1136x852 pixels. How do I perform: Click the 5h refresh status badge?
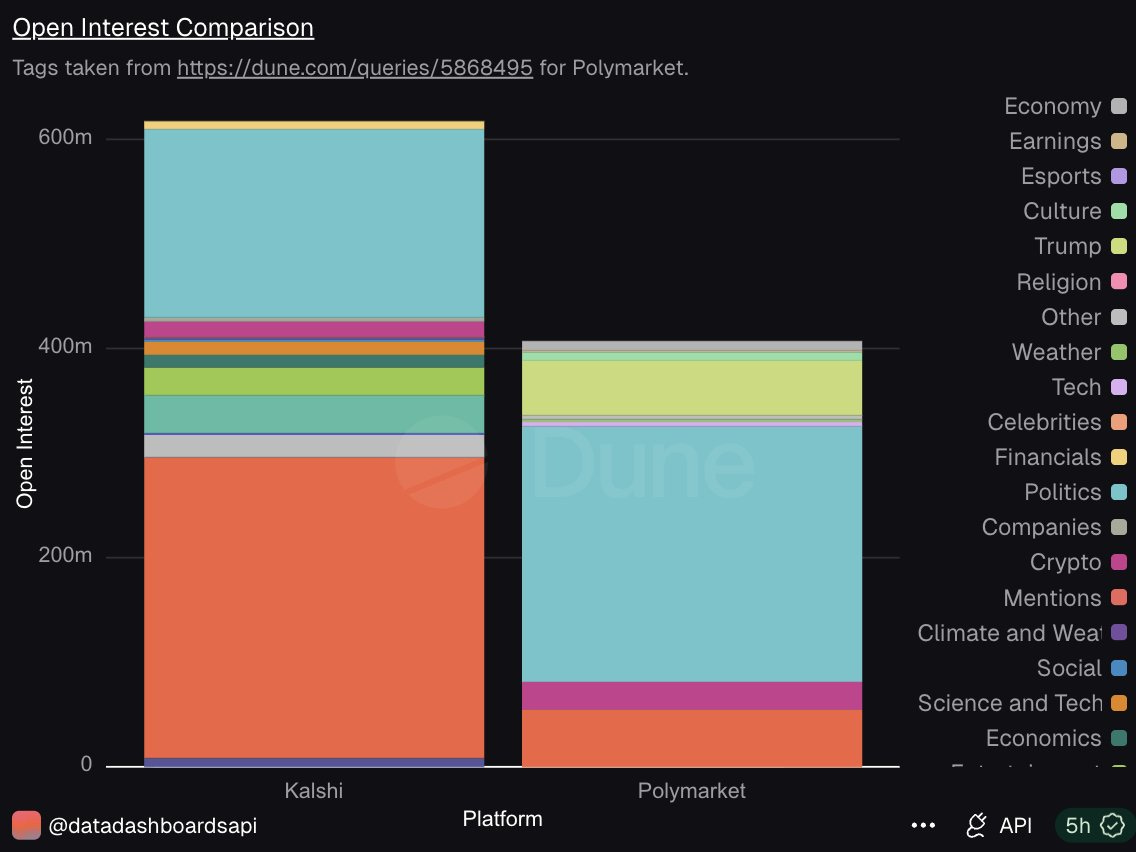point(1095,825)
